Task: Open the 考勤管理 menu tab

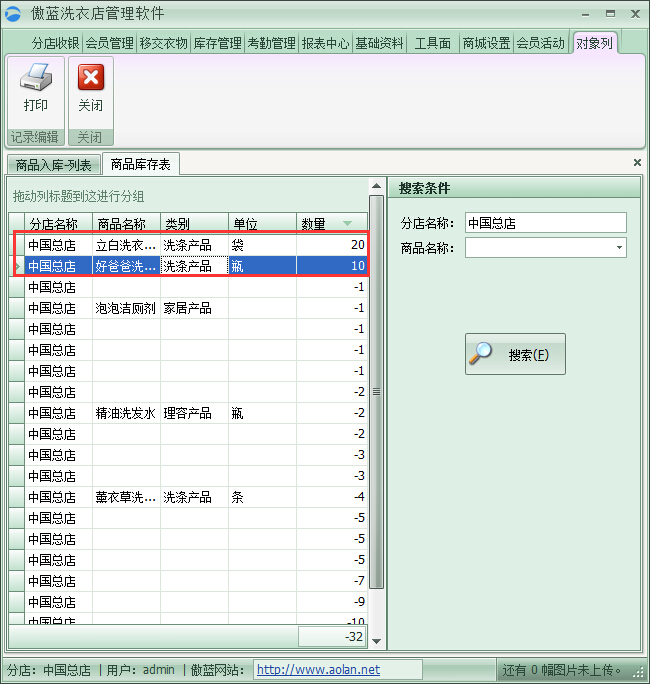Action: 272,43
